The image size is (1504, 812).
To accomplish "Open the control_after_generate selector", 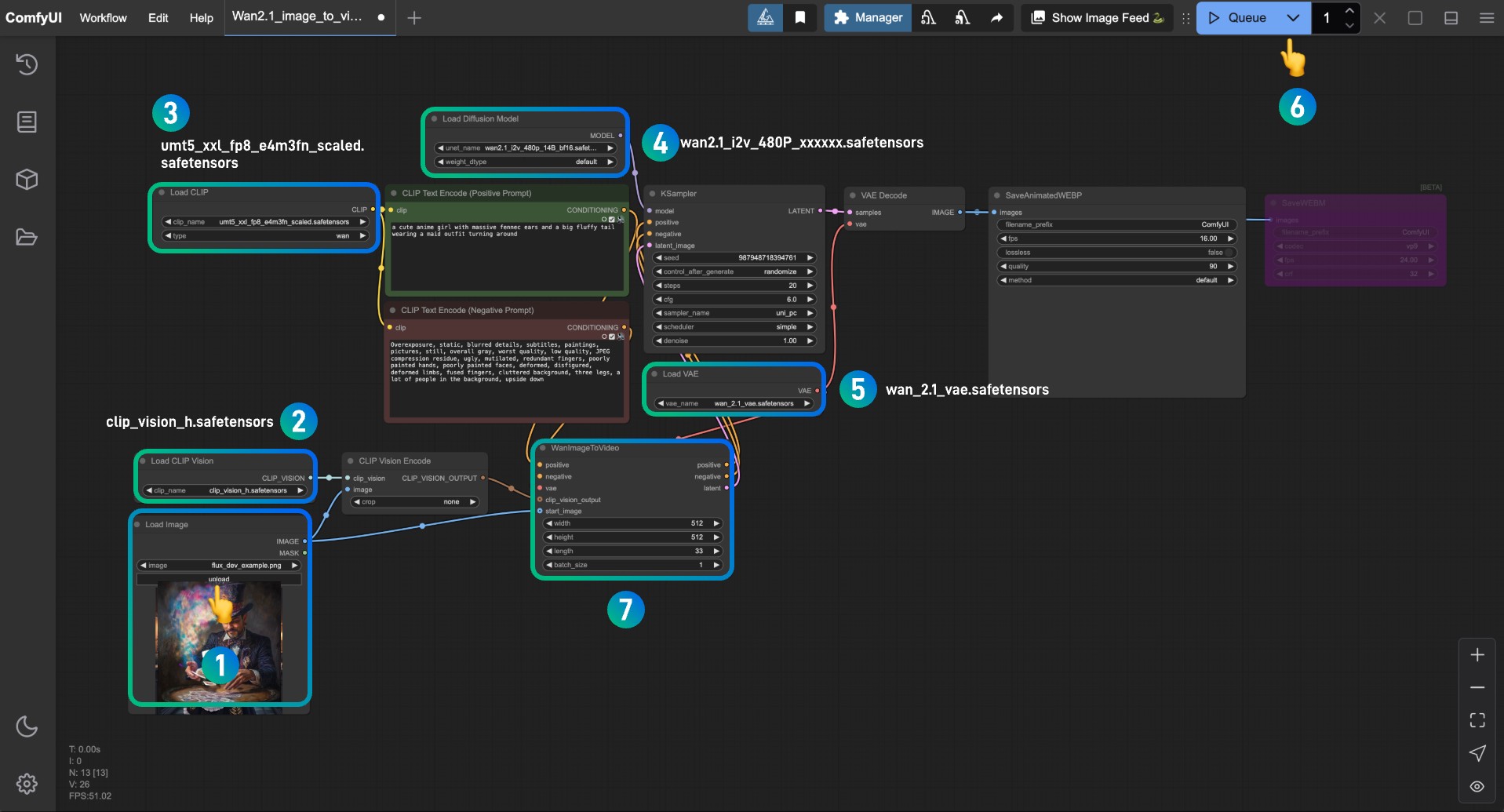I will pyautogui.click(x=734, y=271).
